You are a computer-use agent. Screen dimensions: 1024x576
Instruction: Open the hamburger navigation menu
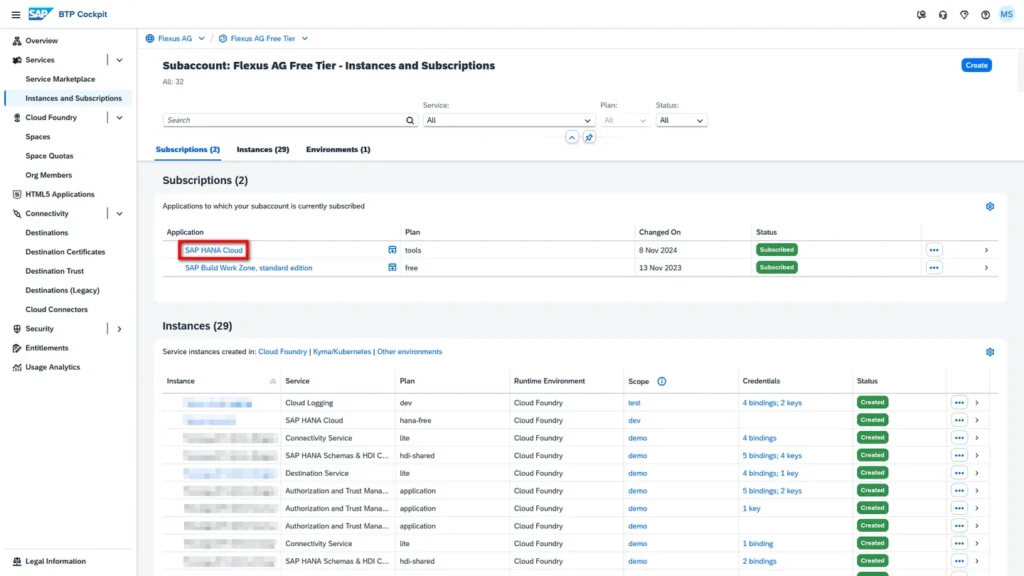(15, 14)
